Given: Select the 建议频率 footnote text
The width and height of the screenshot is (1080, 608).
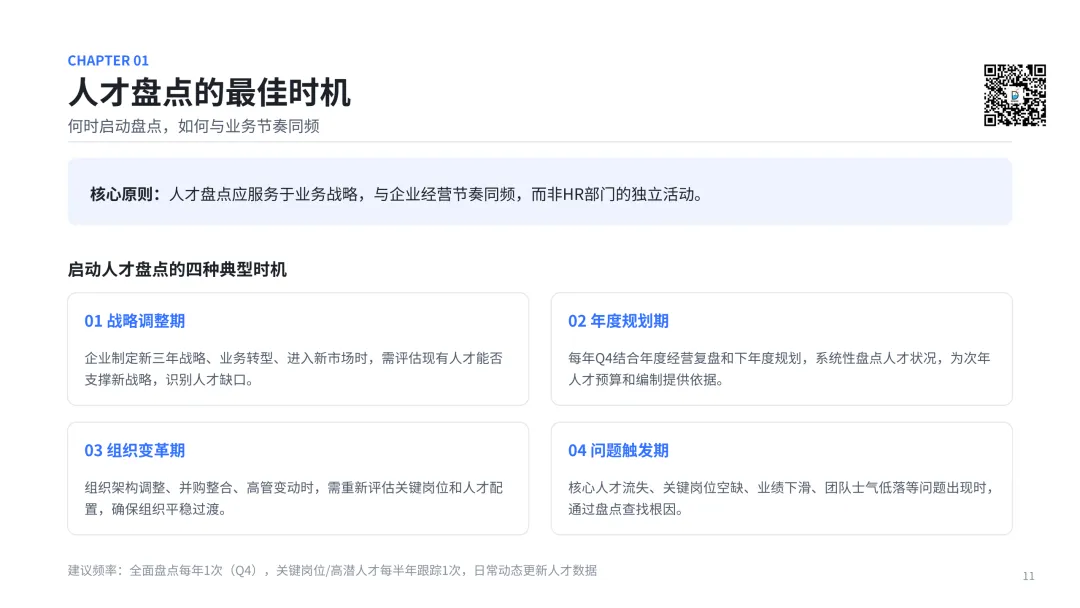Looking at the screenshot, I should click(333, 570).
